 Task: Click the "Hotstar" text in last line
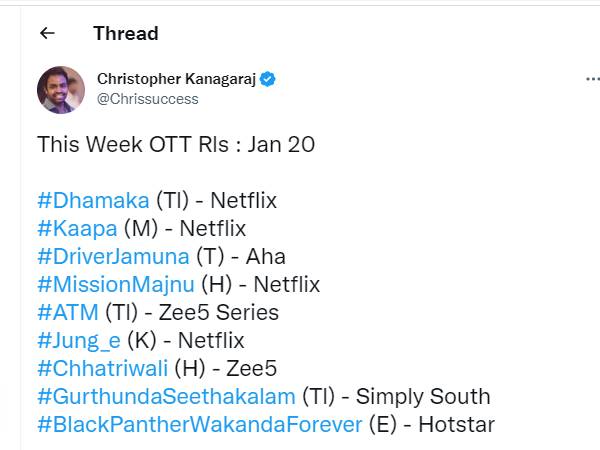pyautogui.click(x=456, y=424)
